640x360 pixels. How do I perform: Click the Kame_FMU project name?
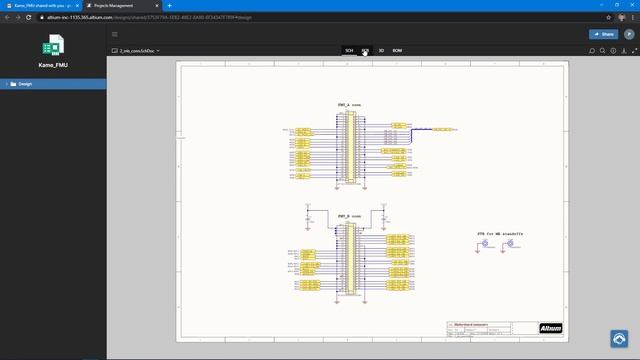(53, 65)
